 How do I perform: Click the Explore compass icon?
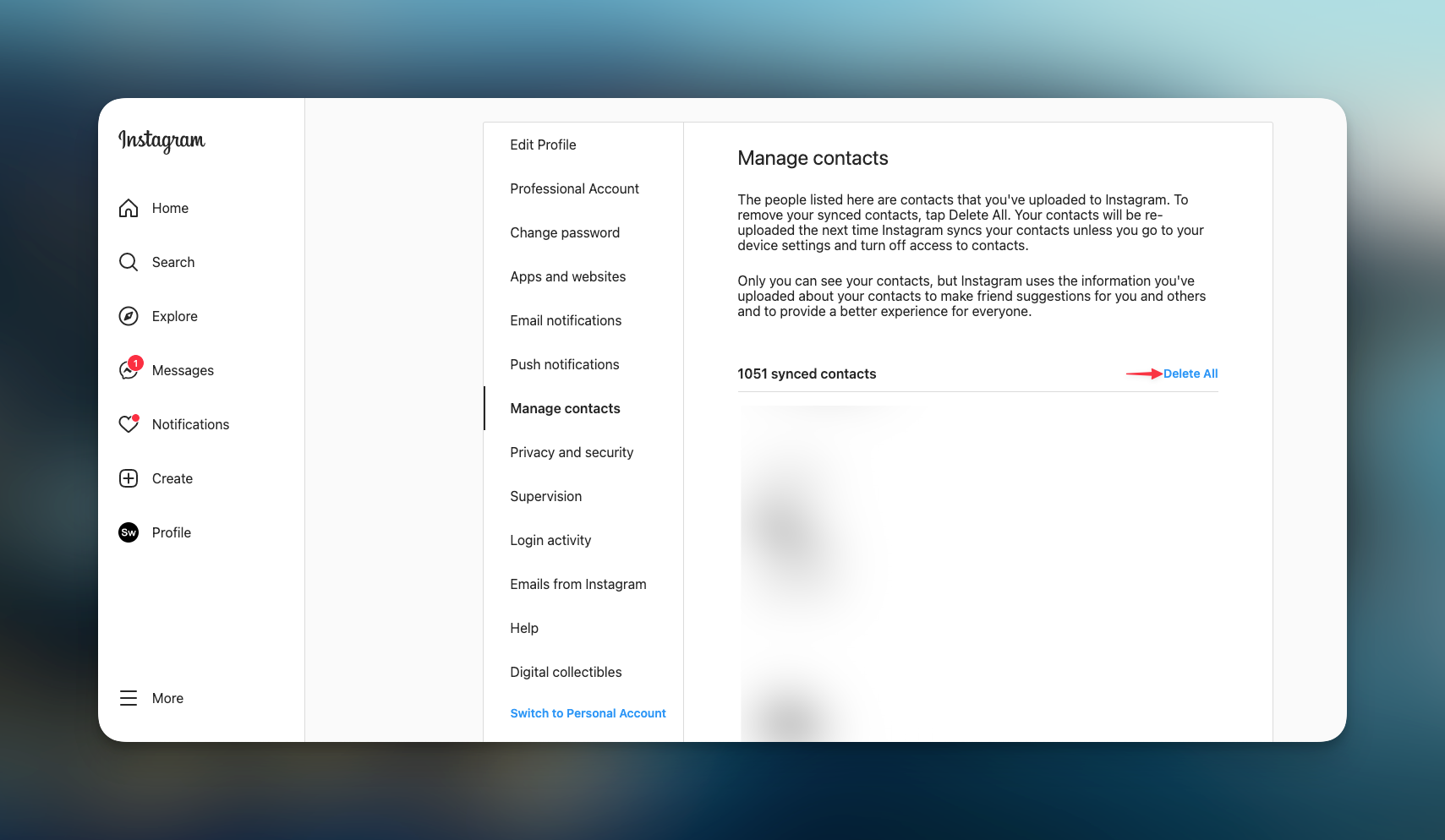click(x=129, y=316)
